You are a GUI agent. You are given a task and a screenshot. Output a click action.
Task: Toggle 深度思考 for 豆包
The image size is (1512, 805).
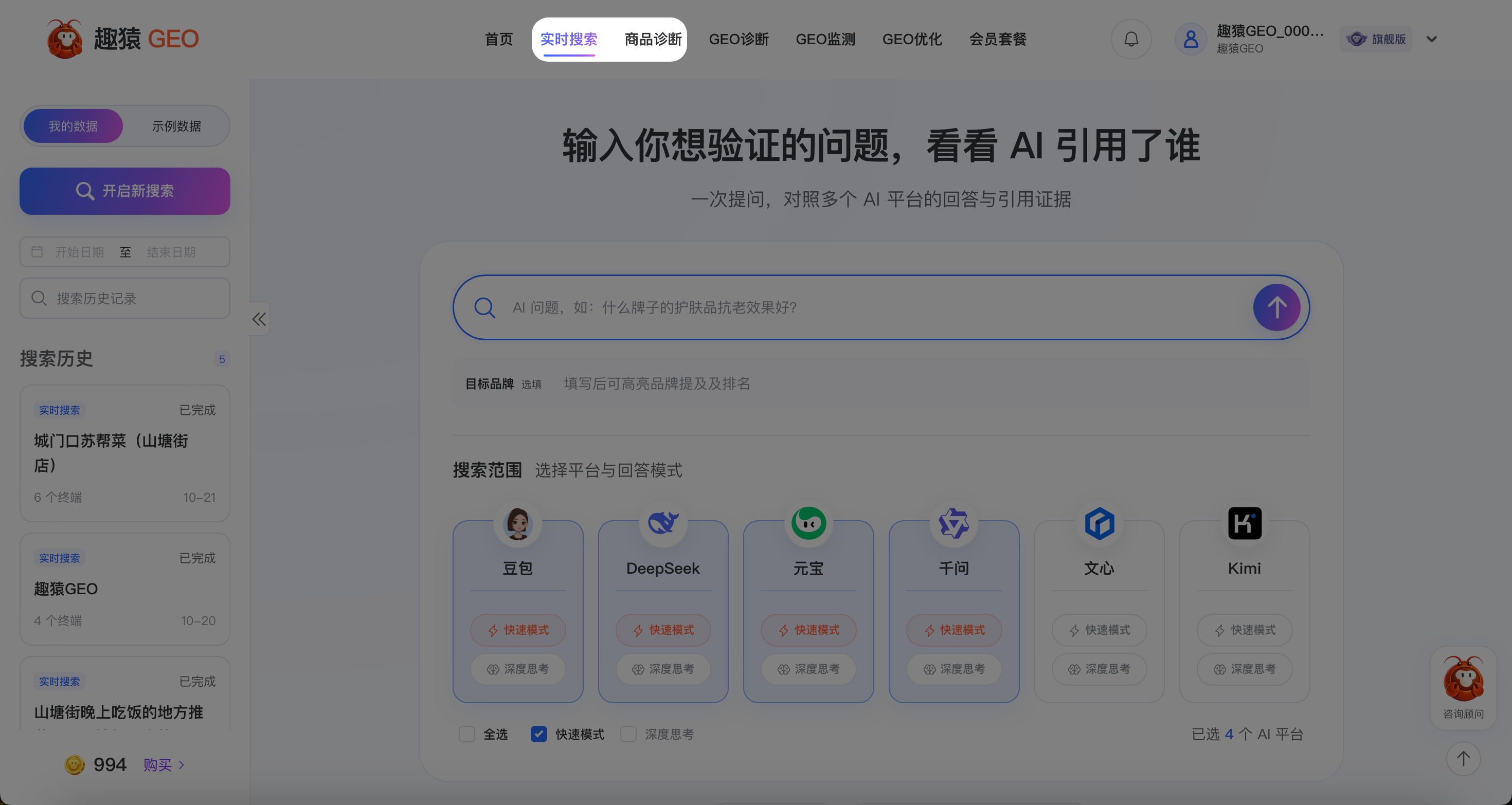518,669
